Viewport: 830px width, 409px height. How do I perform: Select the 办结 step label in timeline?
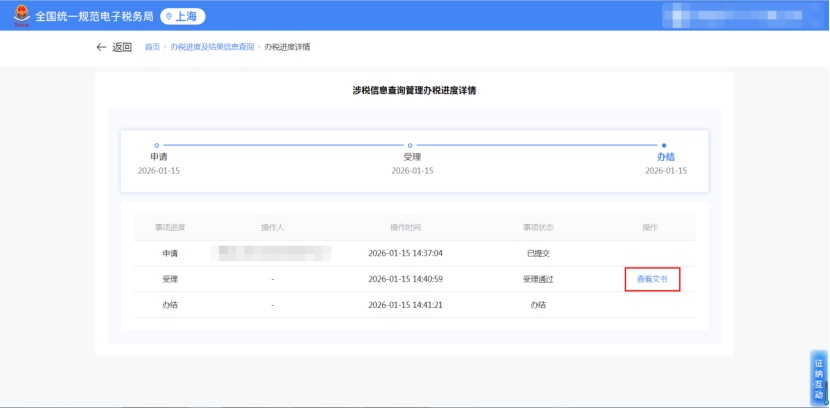pos(665,157)
